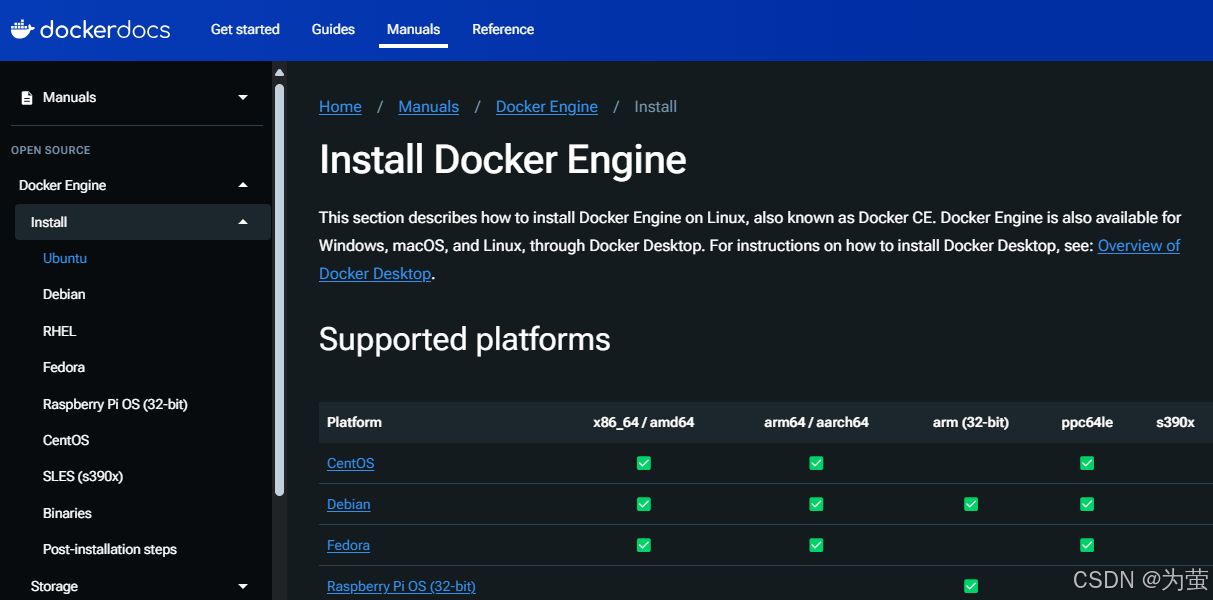Open the Fedora link in the platforms table
The image size is (1213, 600).
(348, 545)
